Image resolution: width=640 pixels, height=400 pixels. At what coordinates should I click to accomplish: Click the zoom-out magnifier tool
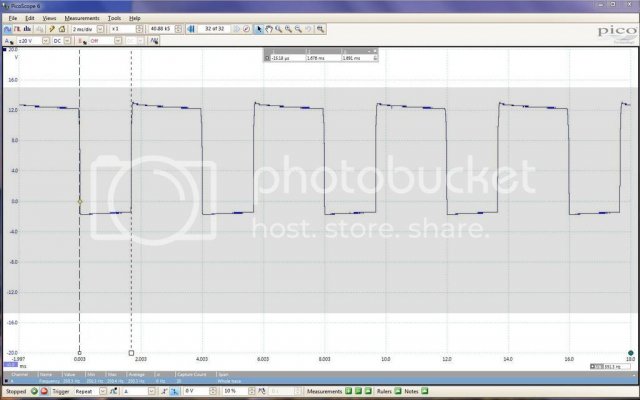298,29
